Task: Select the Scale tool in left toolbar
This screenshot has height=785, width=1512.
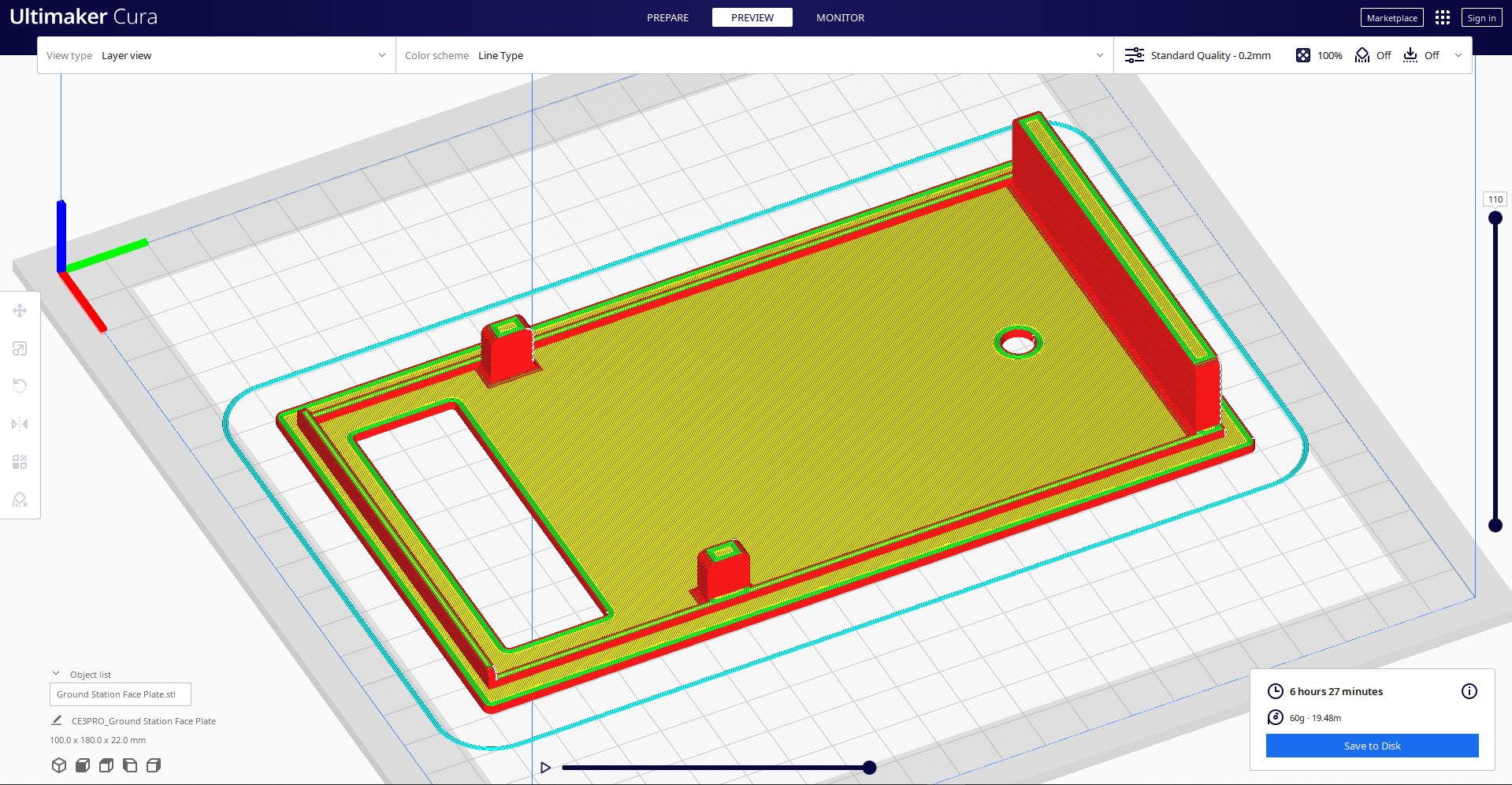Action: coord(20,348)
